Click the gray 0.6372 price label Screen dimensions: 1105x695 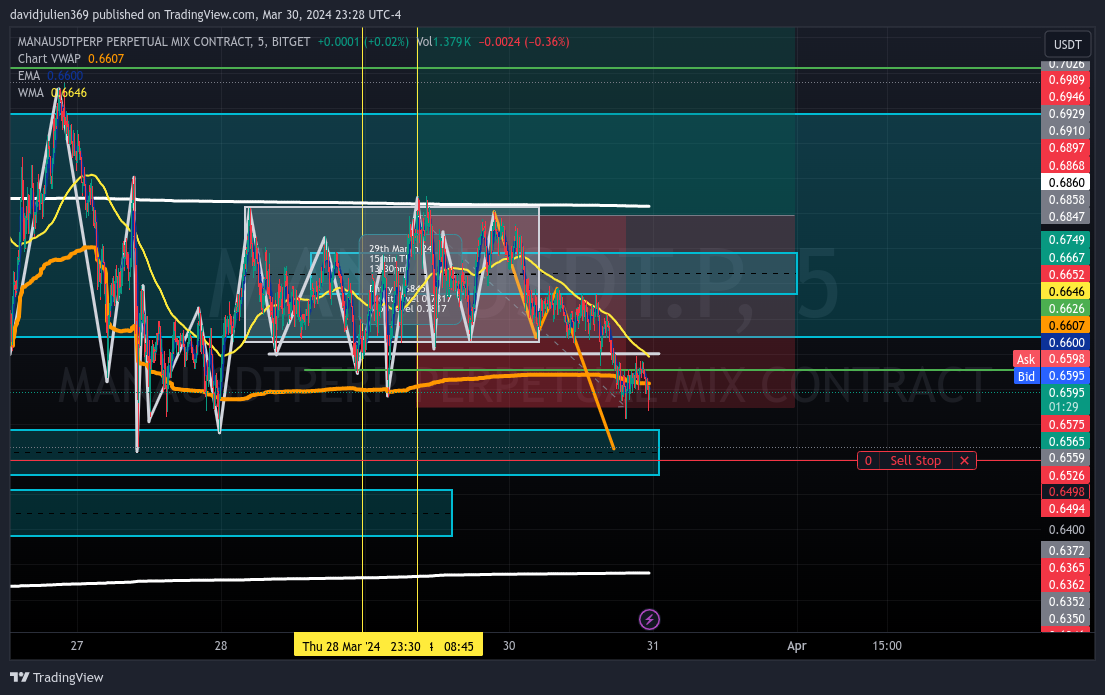coord(1066,550)
